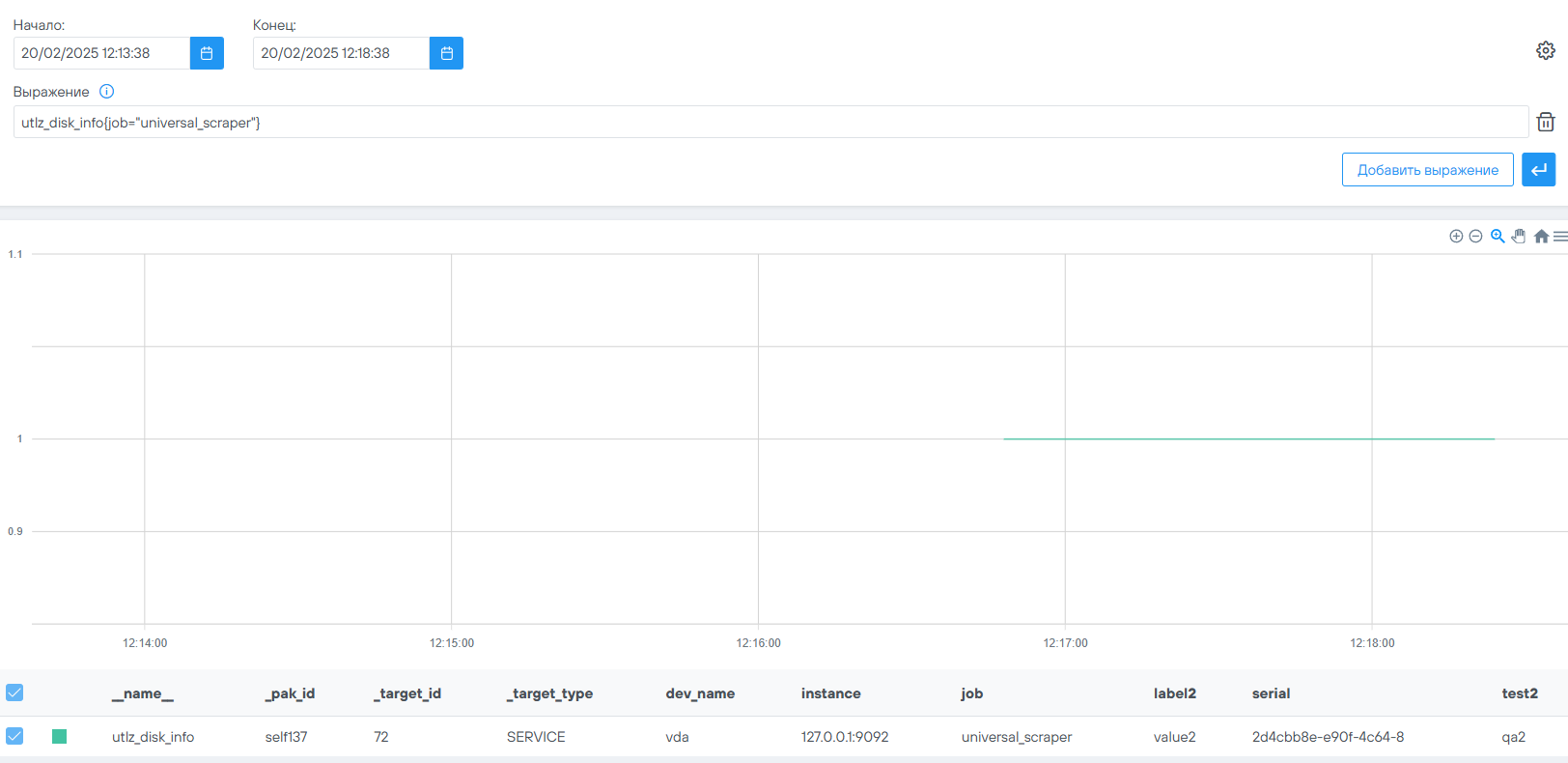Delete the expression with the trash icon
Screen dimensions: 1568x763
[x=1545, y=122]
